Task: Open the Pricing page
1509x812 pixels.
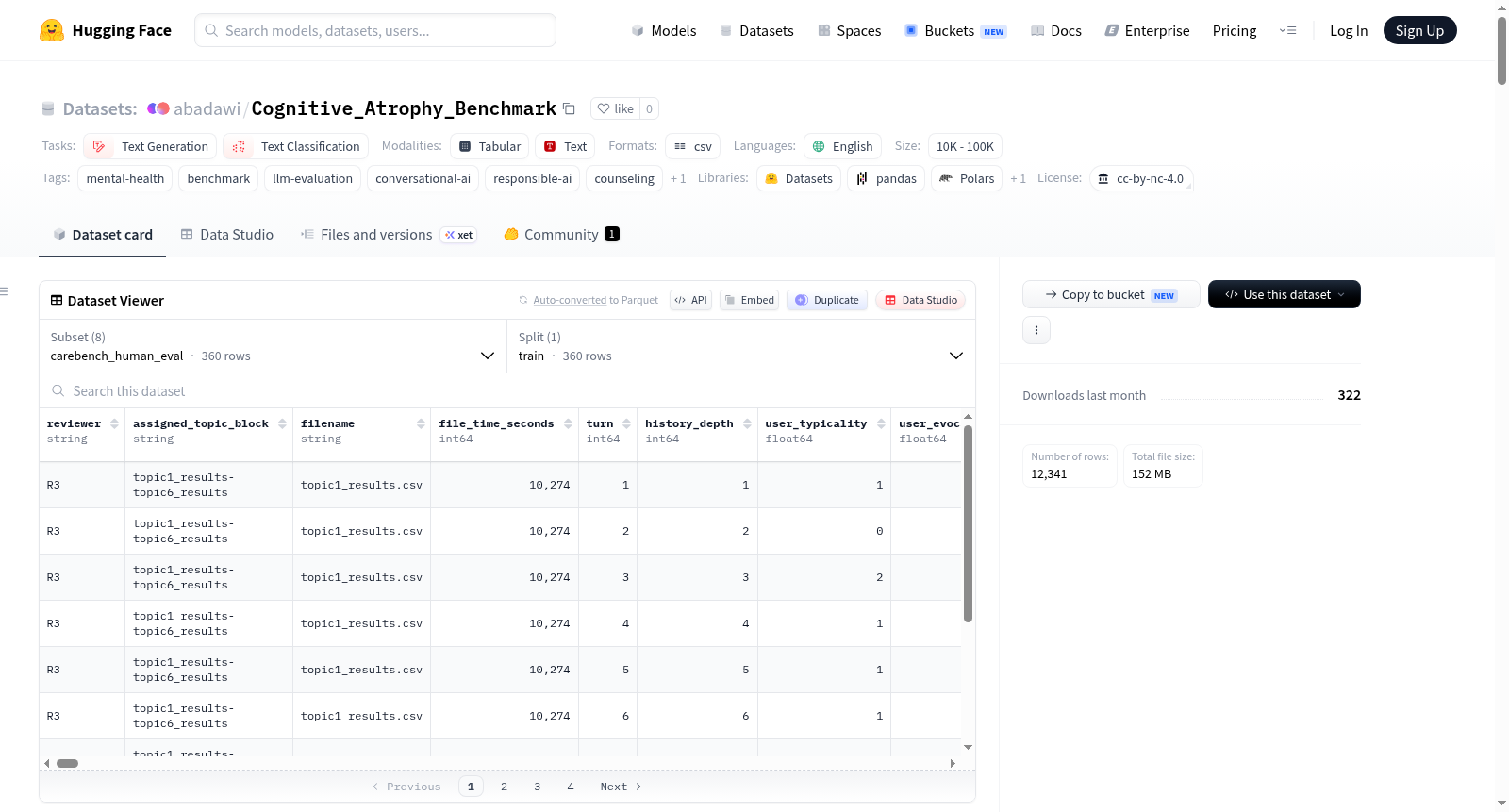Action: [x=1234, y=30]
